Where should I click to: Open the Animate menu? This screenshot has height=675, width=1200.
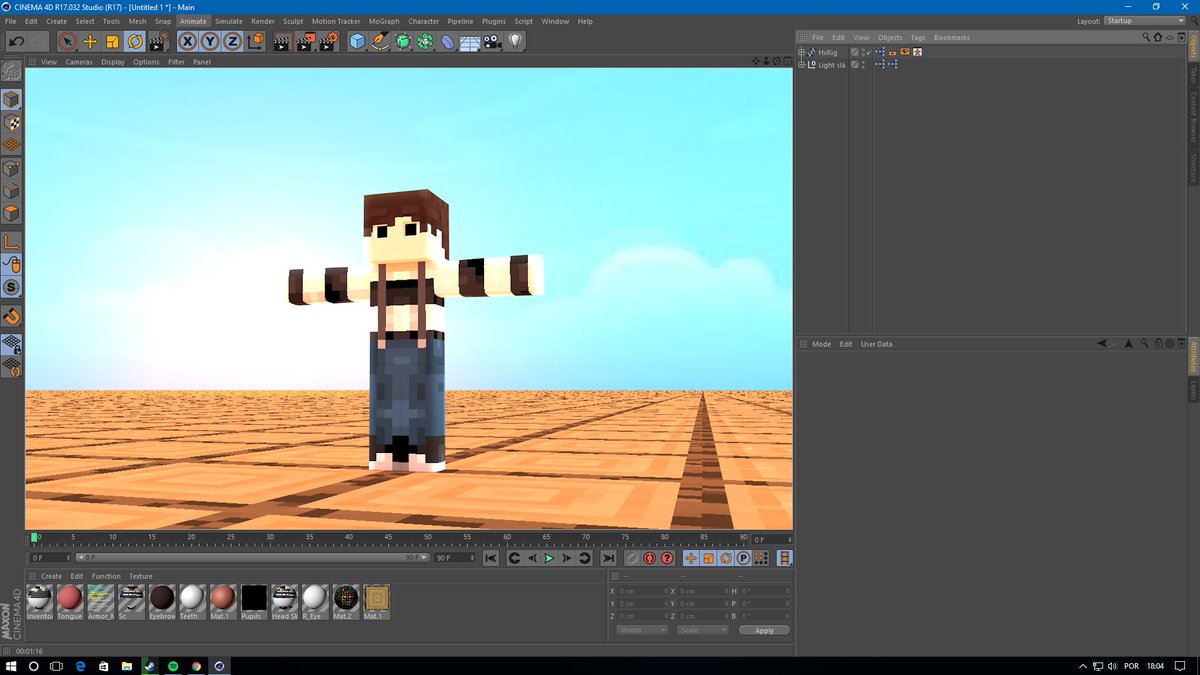(x=193, y=21)
